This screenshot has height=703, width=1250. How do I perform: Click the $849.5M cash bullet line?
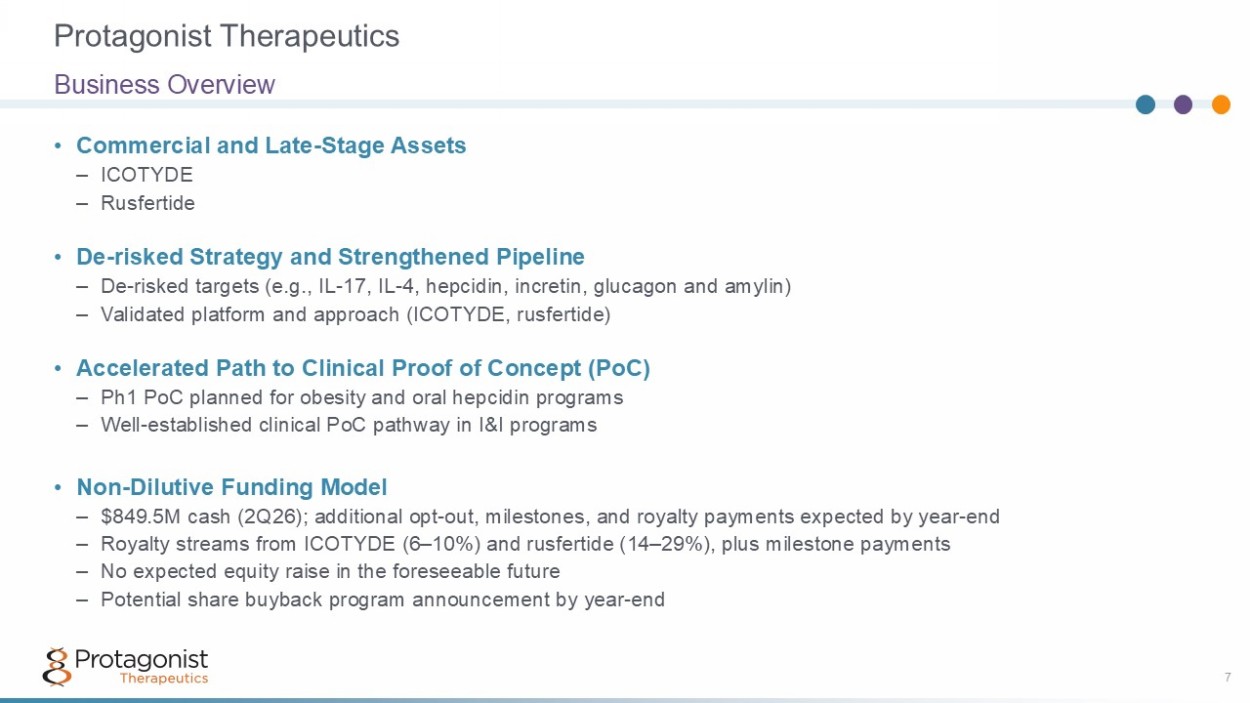[x=550, y=517]
